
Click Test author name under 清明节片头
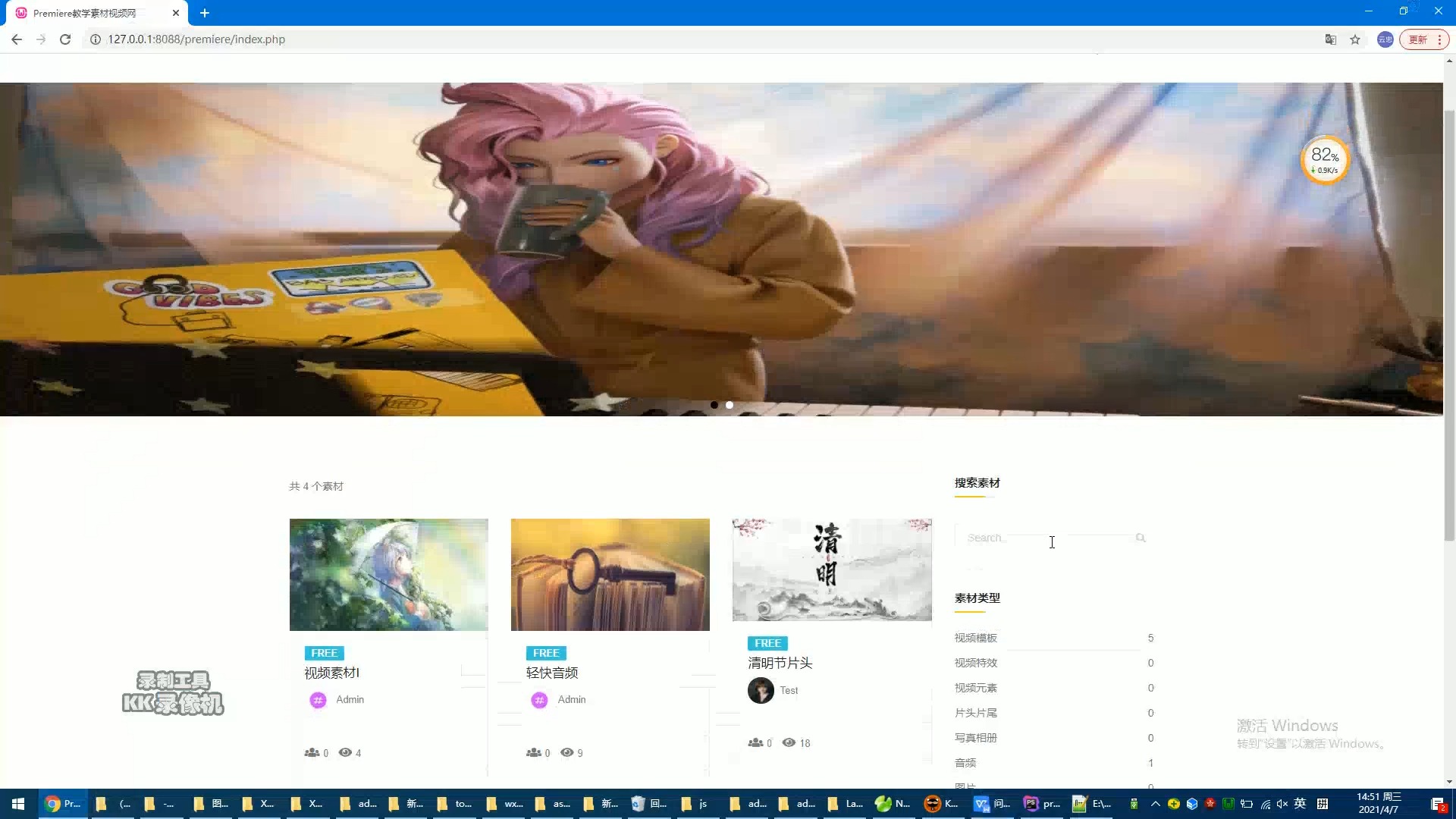tap(789, 690)
